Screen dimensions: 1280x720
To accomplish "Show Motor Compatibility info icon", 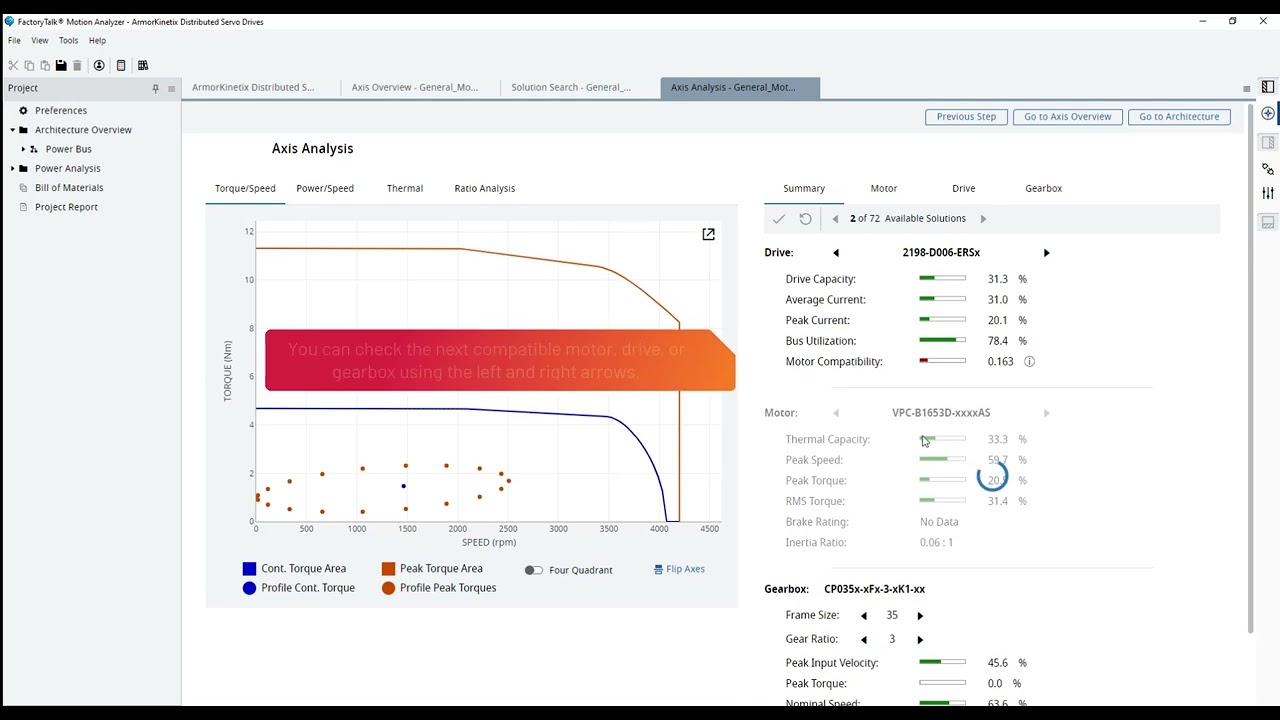I will pyautogui.click(x=1029, y=361).
